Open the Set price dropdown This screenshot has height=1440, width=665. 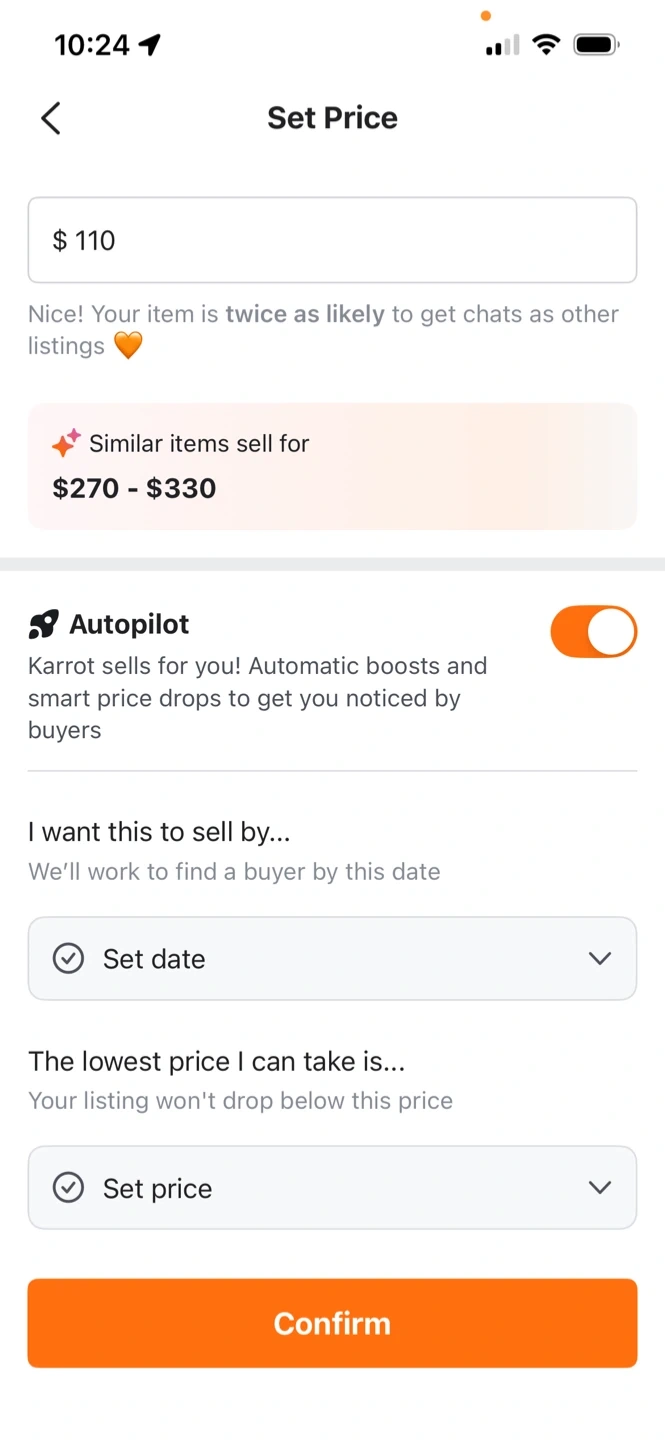tap(332, 1188)
